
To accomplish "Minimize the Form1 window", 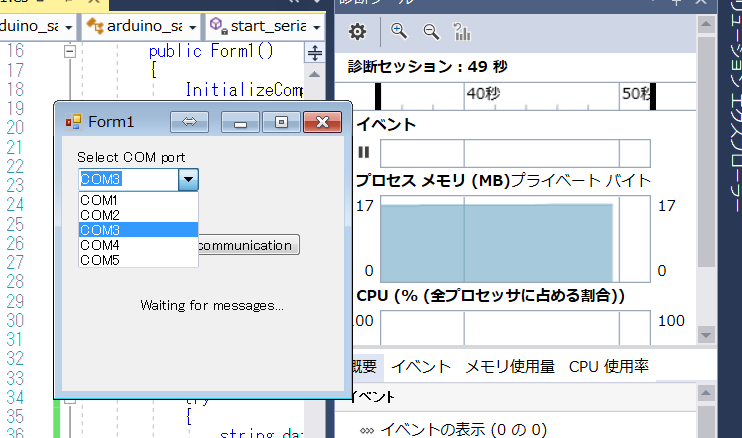I will point(240,122).
